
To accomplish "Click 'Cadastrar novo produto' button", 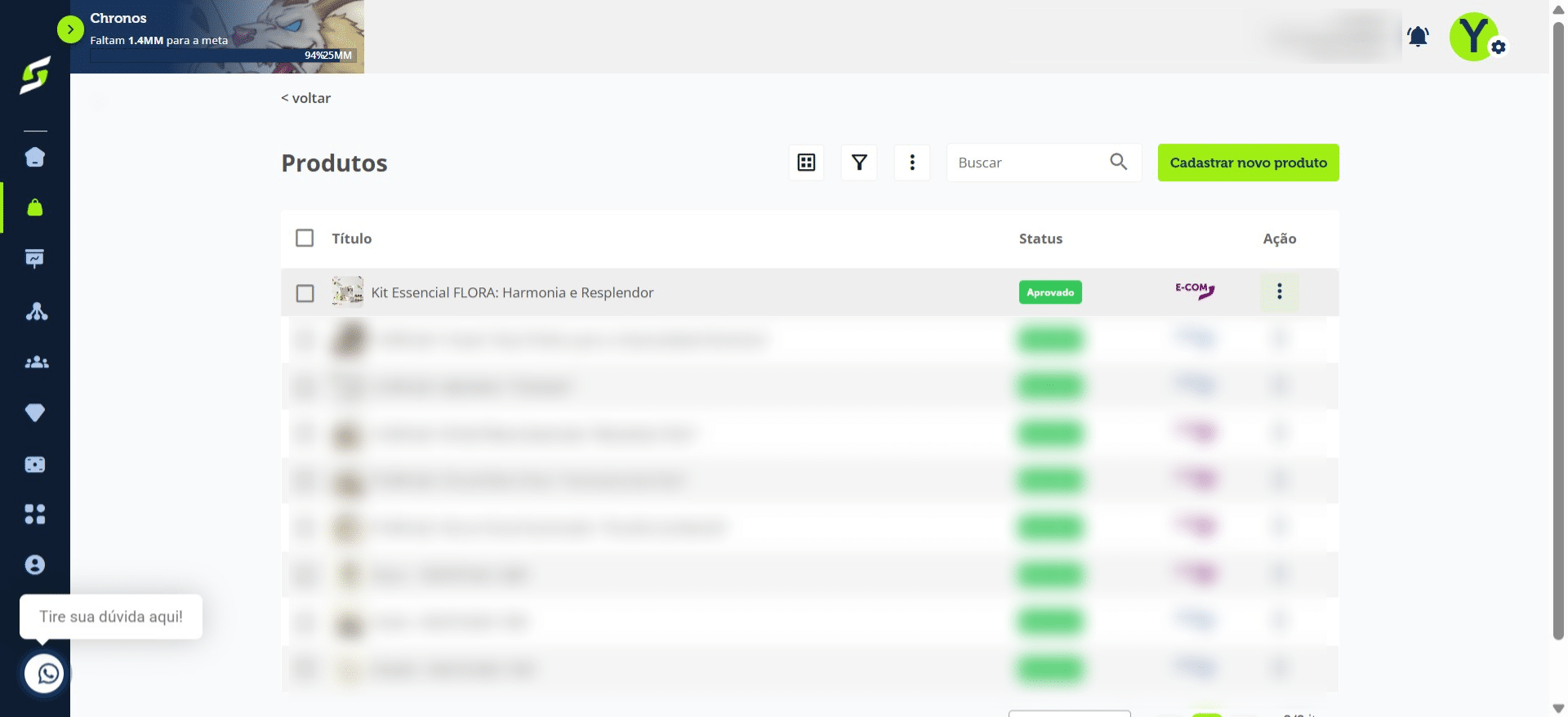I will click(1249, 163).
